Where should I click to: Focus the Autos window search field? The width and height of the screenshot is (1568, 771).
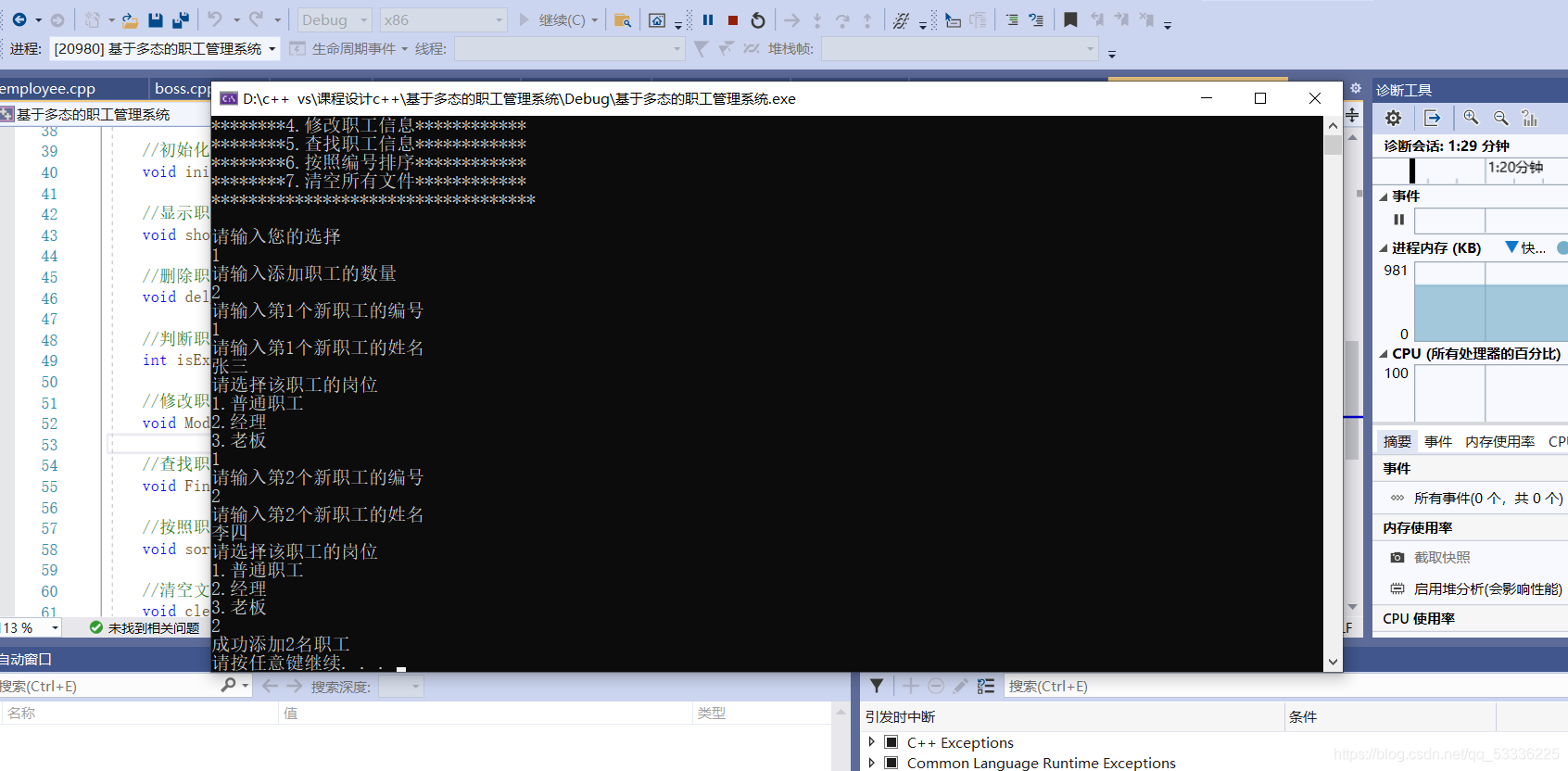point(109,687)
